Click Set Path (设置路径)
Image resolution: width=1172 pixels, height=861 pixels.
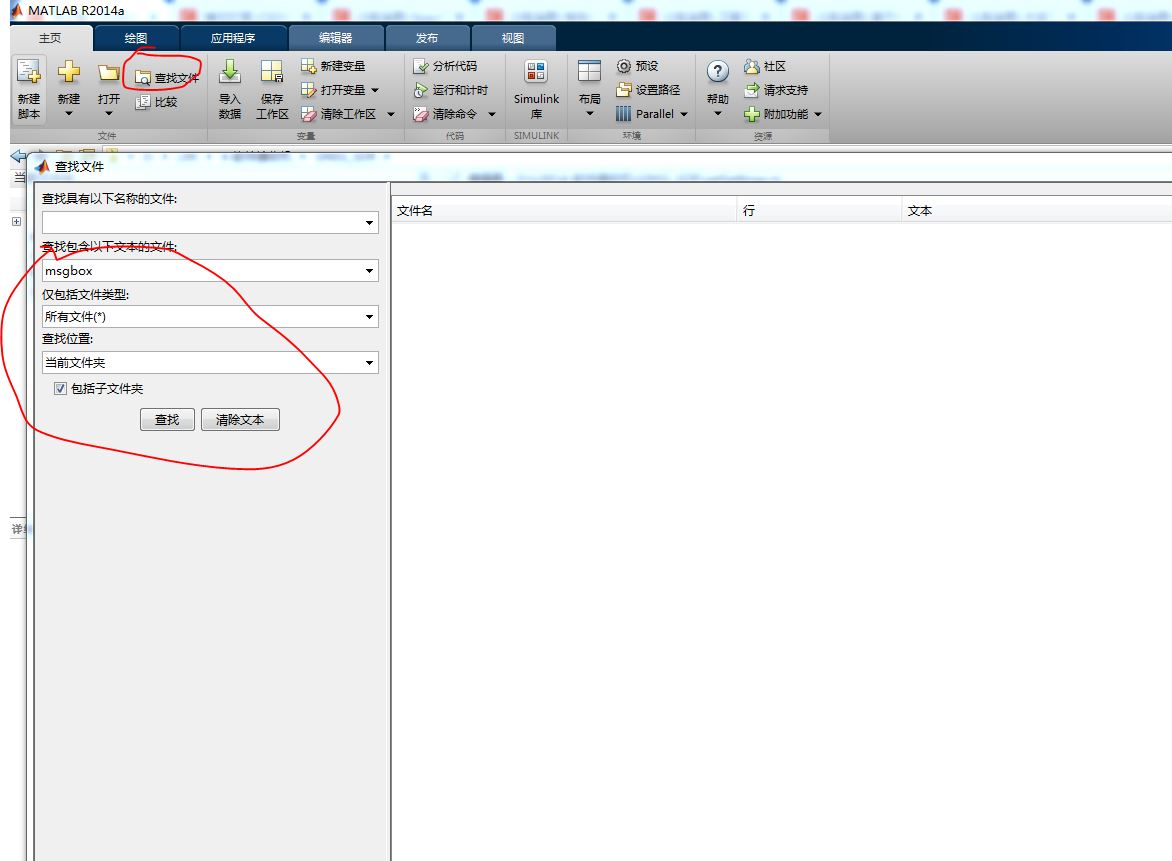pyautogui.click(x=648, y=90)
